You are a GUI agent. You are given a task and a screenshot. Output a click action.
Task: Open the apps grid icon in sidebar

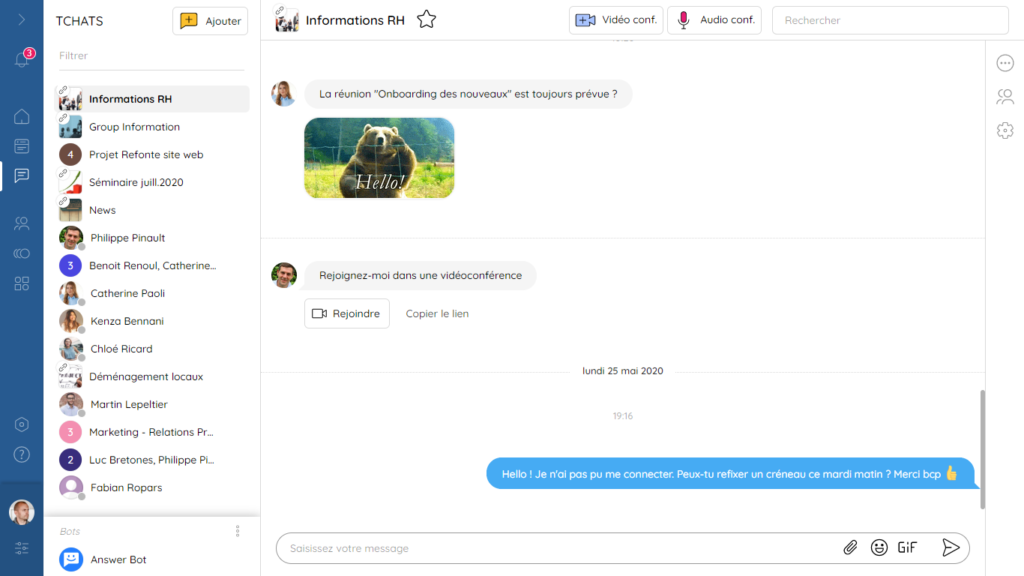[x=21, y=283]
